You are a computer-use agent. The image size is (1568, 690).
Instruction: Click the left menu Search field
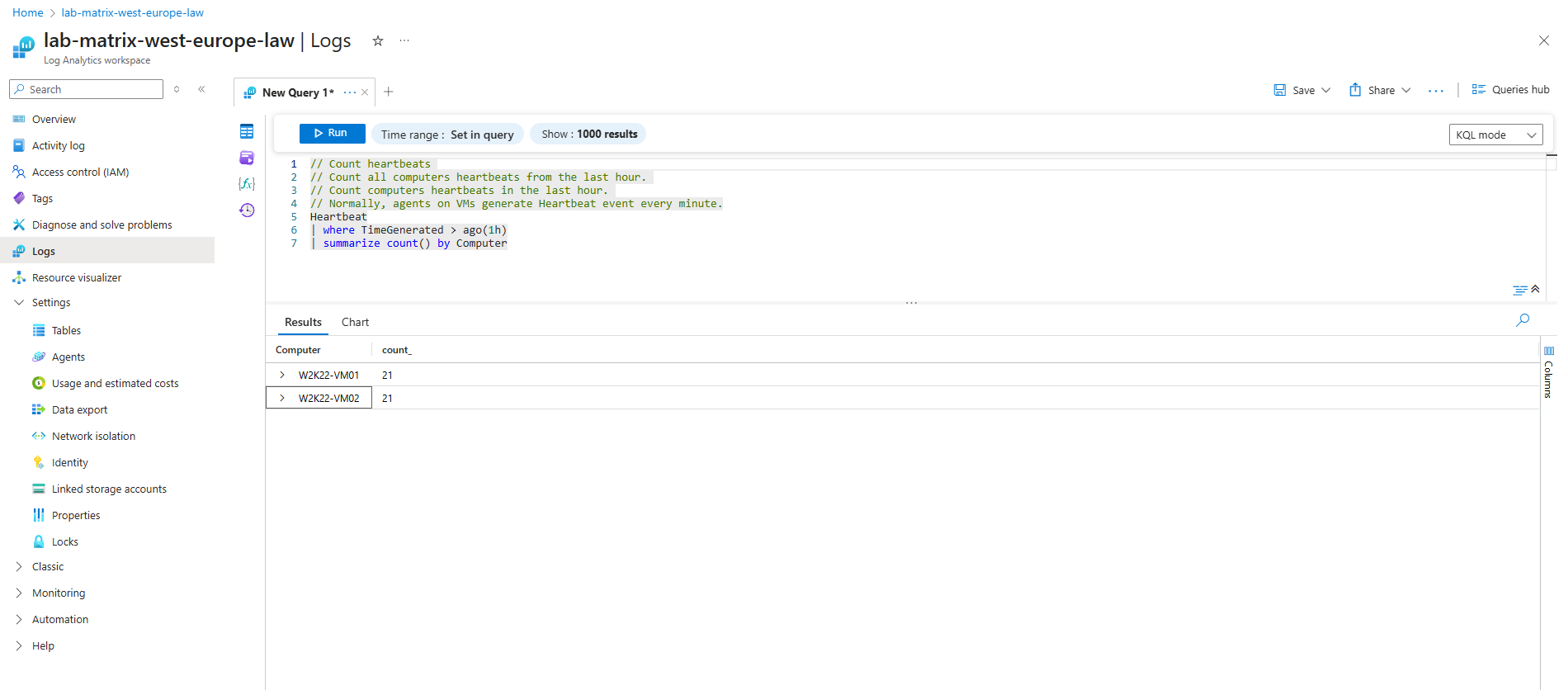coord(86,89)
